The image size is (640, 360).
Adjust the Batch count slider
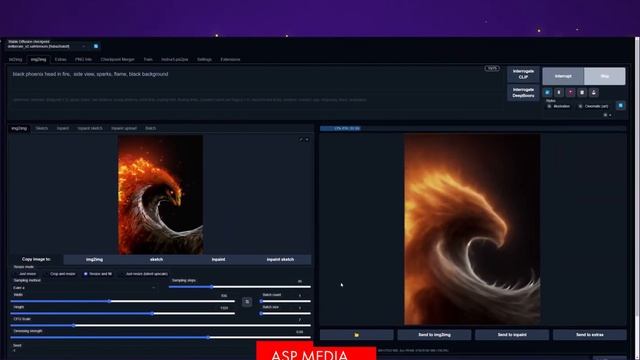pos(285,301)
